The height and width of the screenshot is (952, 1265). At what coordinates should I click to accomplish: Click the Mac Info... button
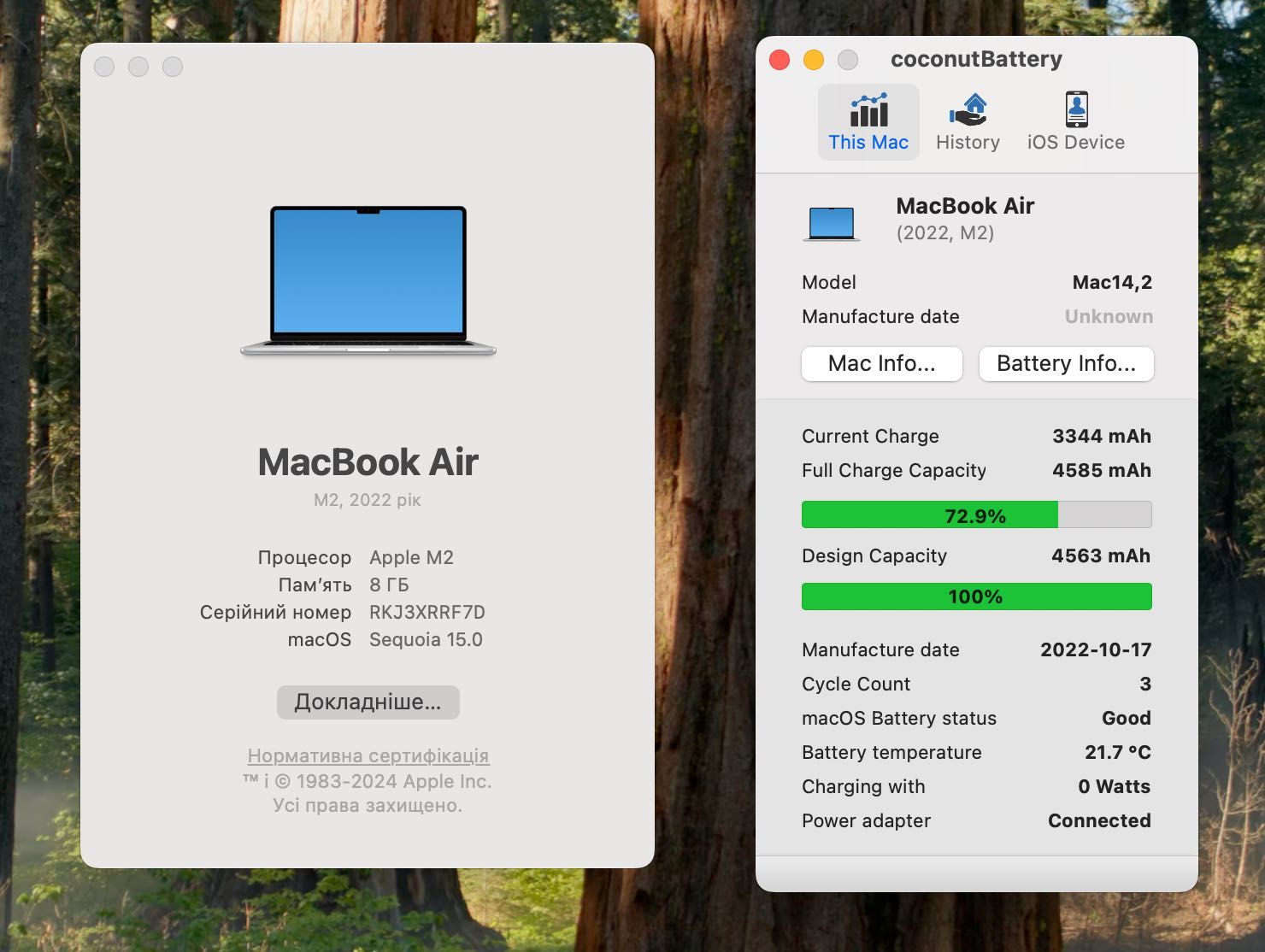pyautogui.click(x=882, y=363)
